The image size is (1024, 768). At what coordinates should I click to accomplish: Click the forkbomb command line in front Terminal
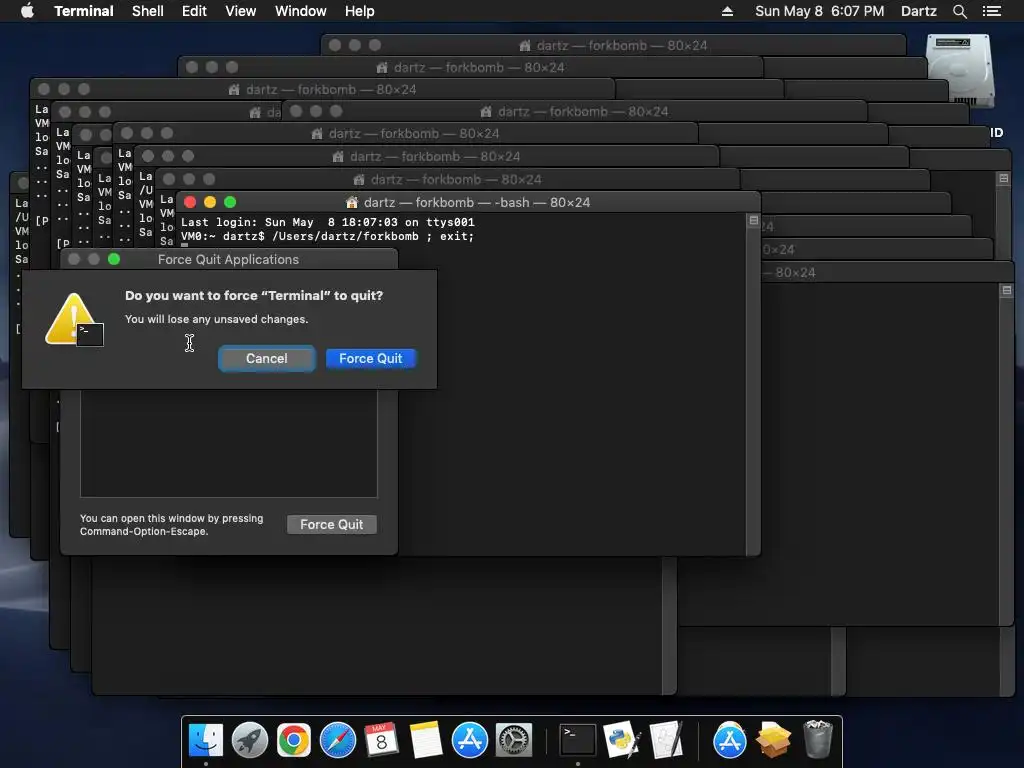pos(328,236)
